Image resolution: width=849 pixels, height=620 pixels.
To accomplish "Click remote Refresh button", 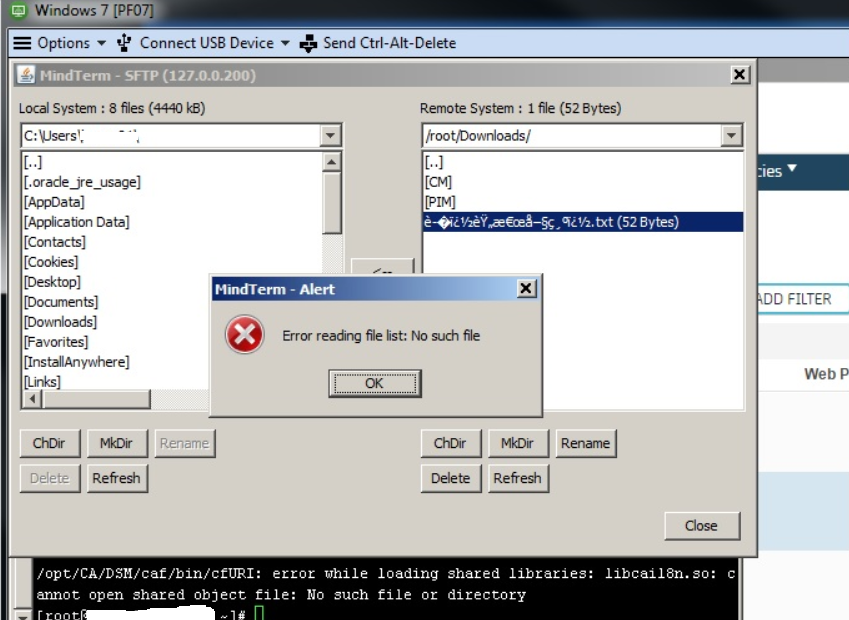I will tap(518, 478).
